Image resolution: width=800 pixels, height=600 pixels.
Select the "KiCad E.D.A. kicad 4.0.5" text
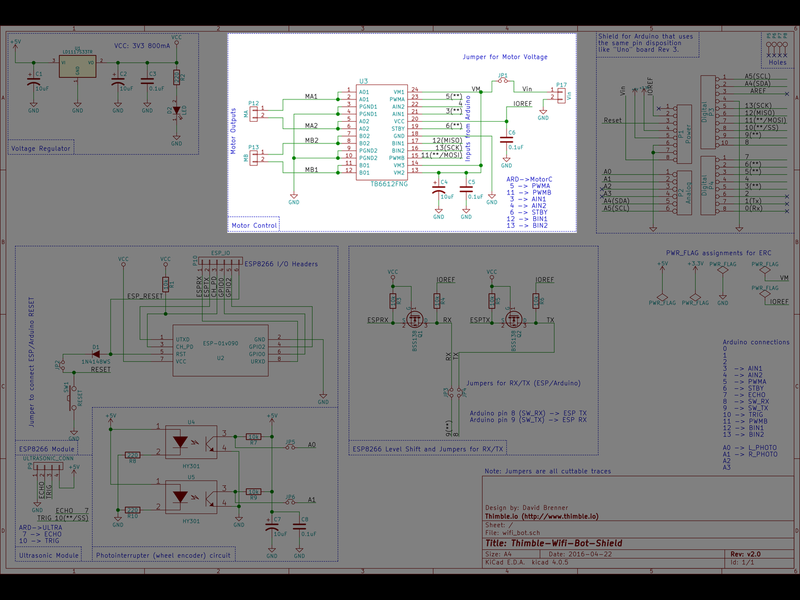(527, 562)
